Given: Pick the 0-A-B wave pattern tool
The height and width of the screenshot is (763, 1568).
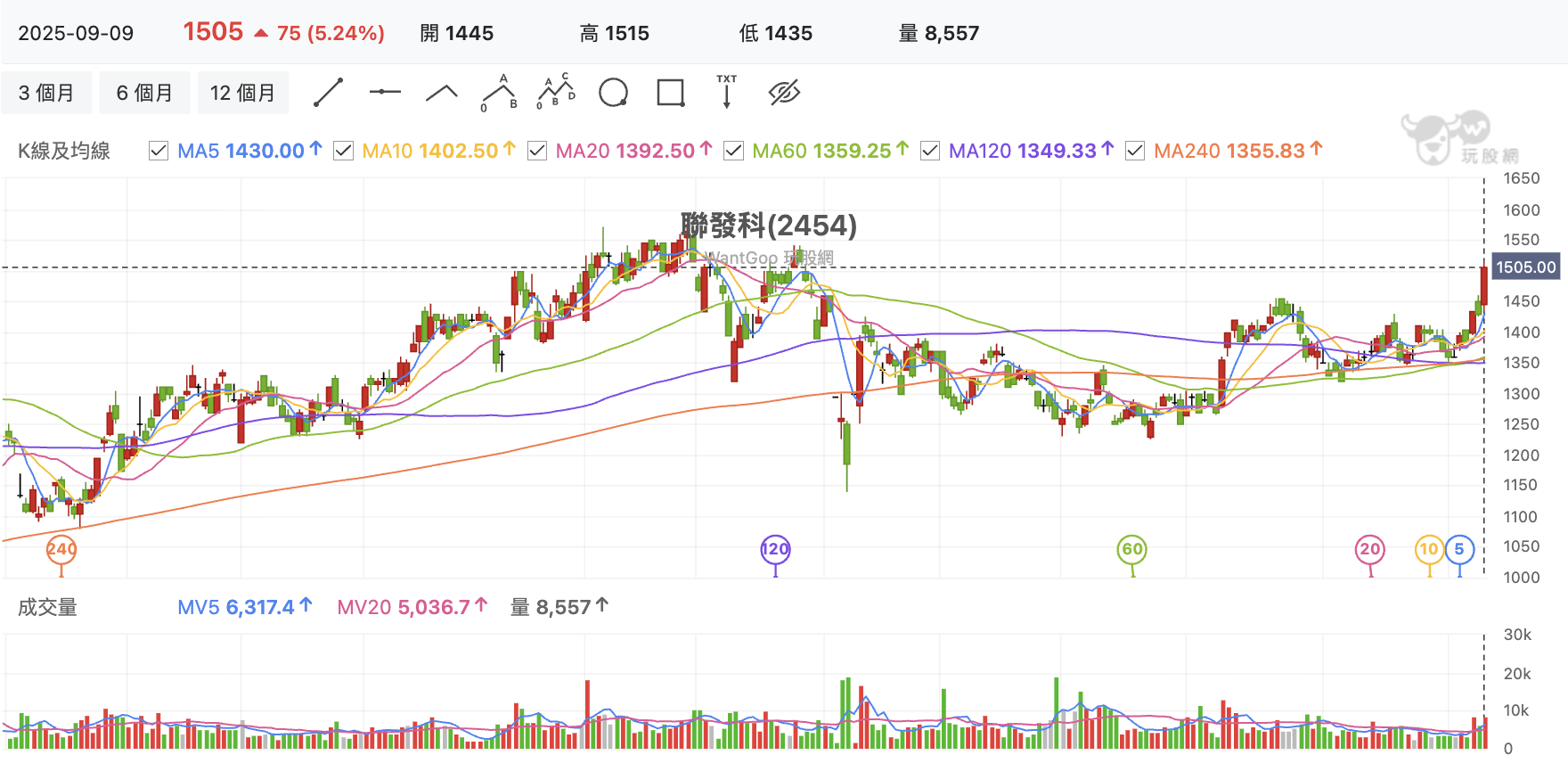Looking at the screenshot, I should 499,93.
